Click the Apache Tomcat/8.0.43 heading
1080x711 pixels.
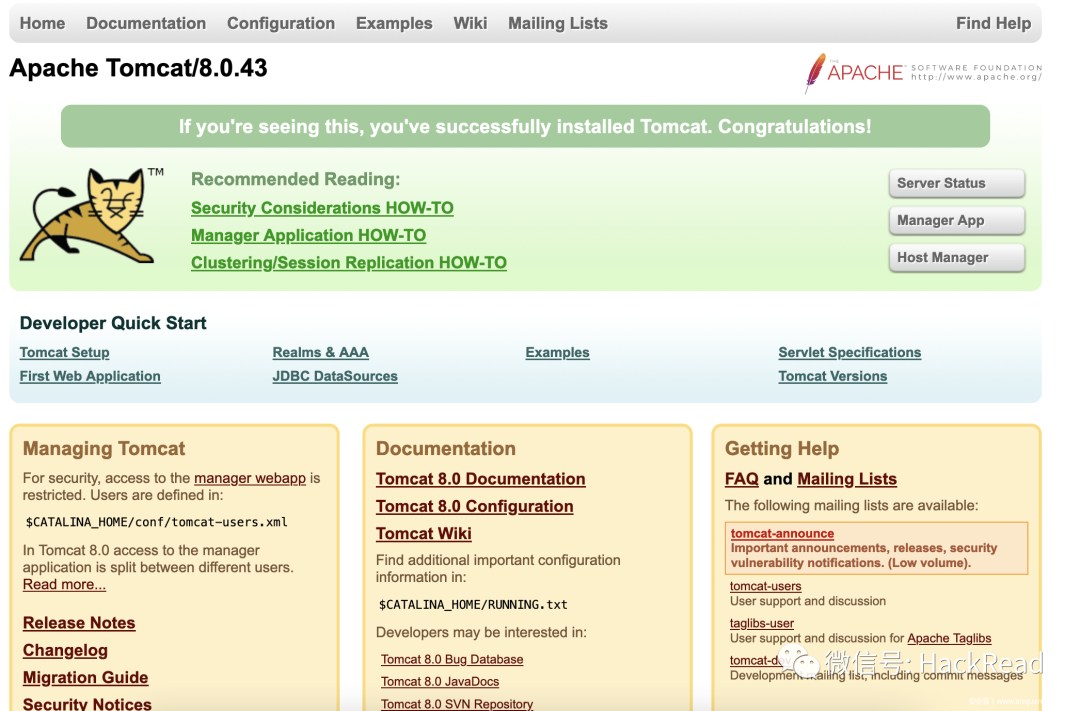coord(138,68)
